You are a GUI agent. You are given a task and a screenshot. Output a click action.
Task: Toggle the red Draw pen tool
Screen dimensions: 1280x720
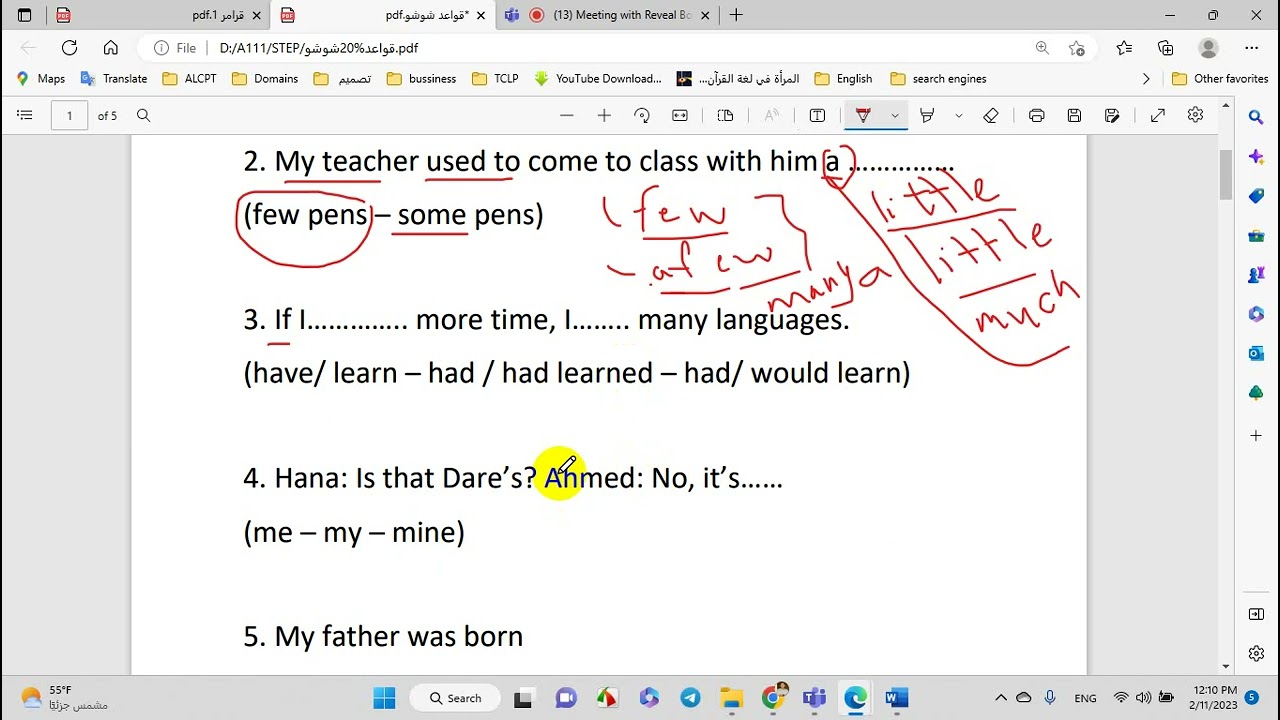[x=863, y=116]
